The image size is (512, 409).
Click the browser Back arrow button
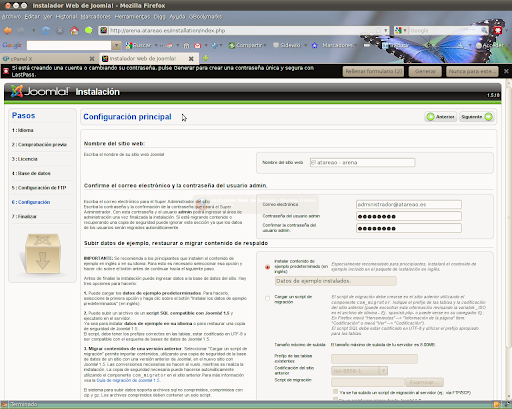point(8,31)
